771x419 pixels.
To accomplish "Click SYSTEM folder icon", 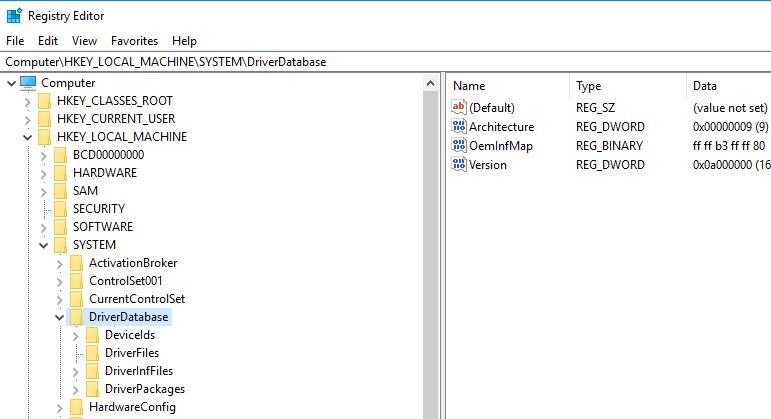I will coord(60,245).
